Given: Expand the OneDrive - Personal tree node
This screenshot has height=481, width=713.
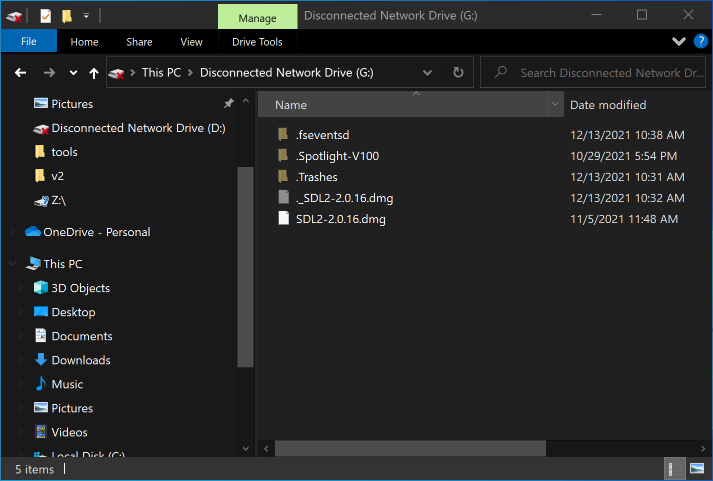Looking at the screenshot, I should tap(13, 232).
